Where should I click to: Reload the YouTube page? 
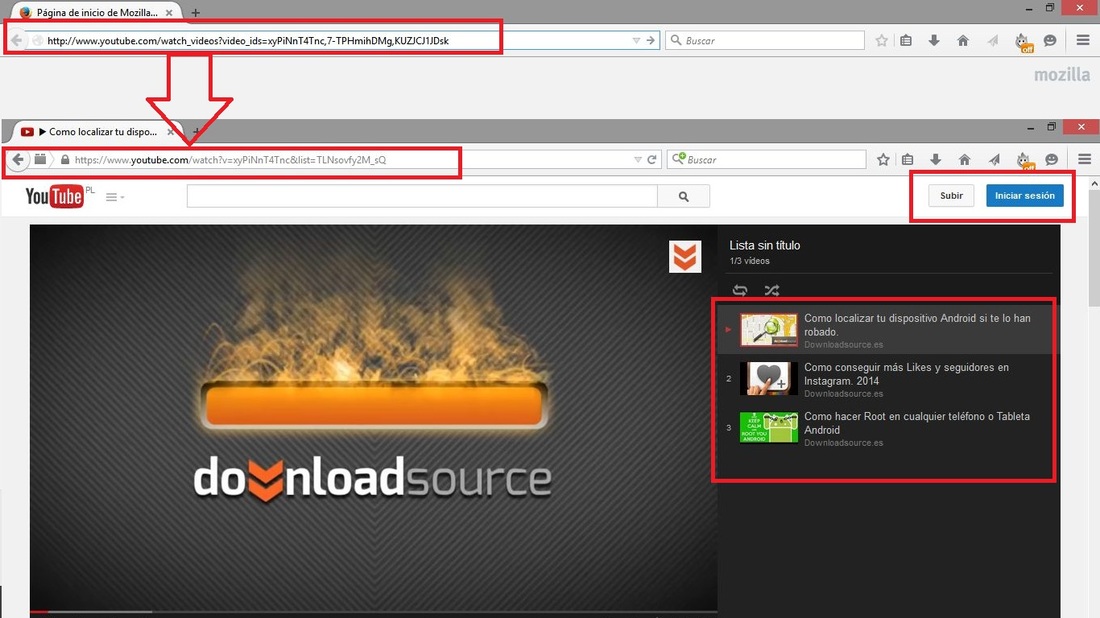click(x=652, y=160)
